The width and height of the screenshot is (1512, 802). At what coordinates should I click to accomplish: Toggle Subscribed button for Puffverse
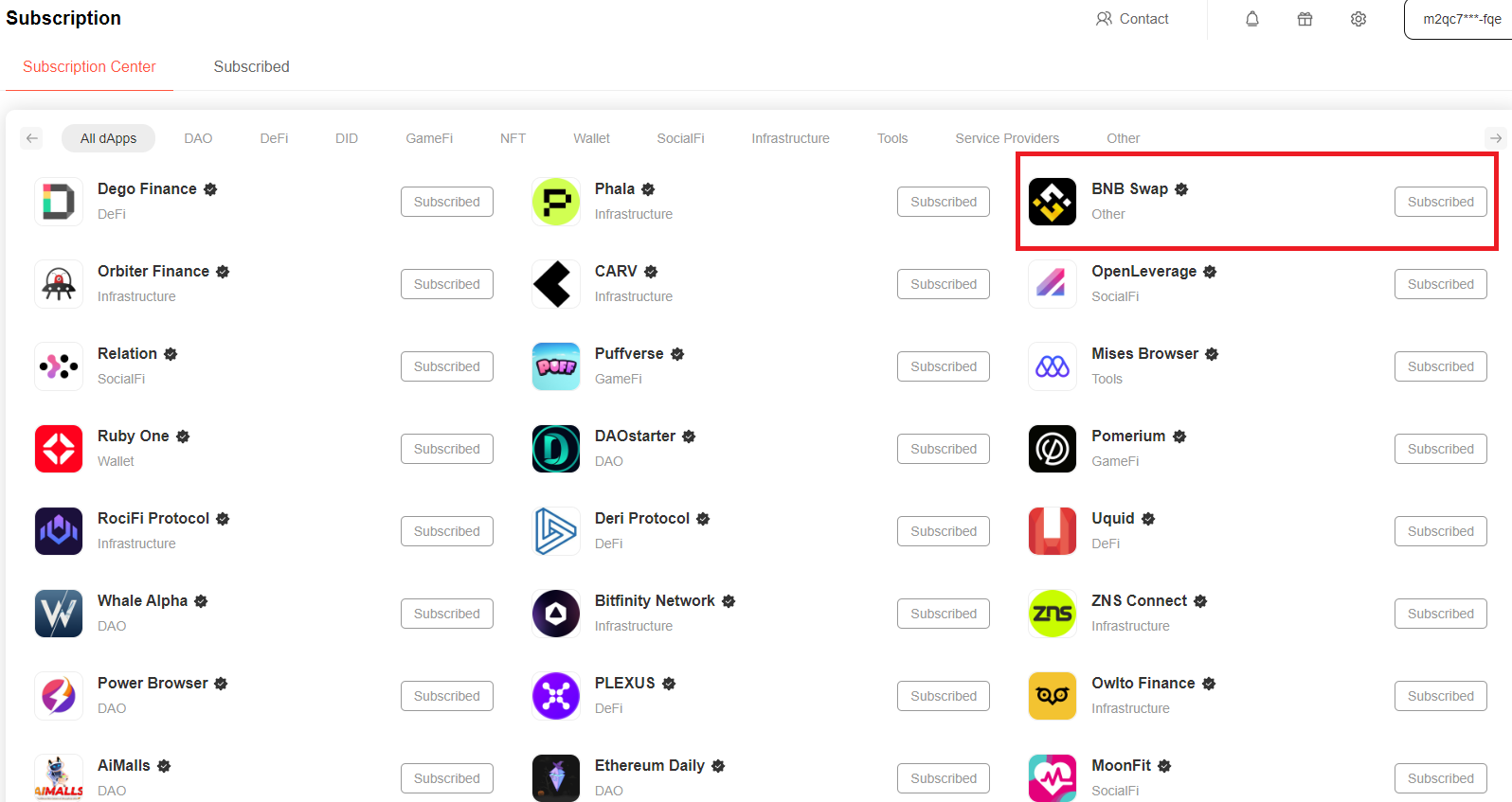pyautogui.click(x=944, y=366)
